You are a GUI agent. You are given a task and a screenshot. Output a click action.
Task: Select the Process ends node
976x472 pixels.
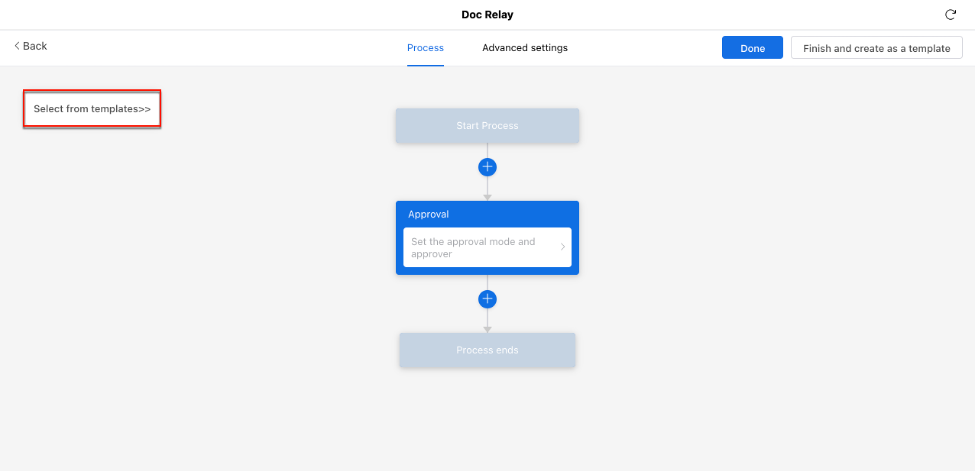487,350
